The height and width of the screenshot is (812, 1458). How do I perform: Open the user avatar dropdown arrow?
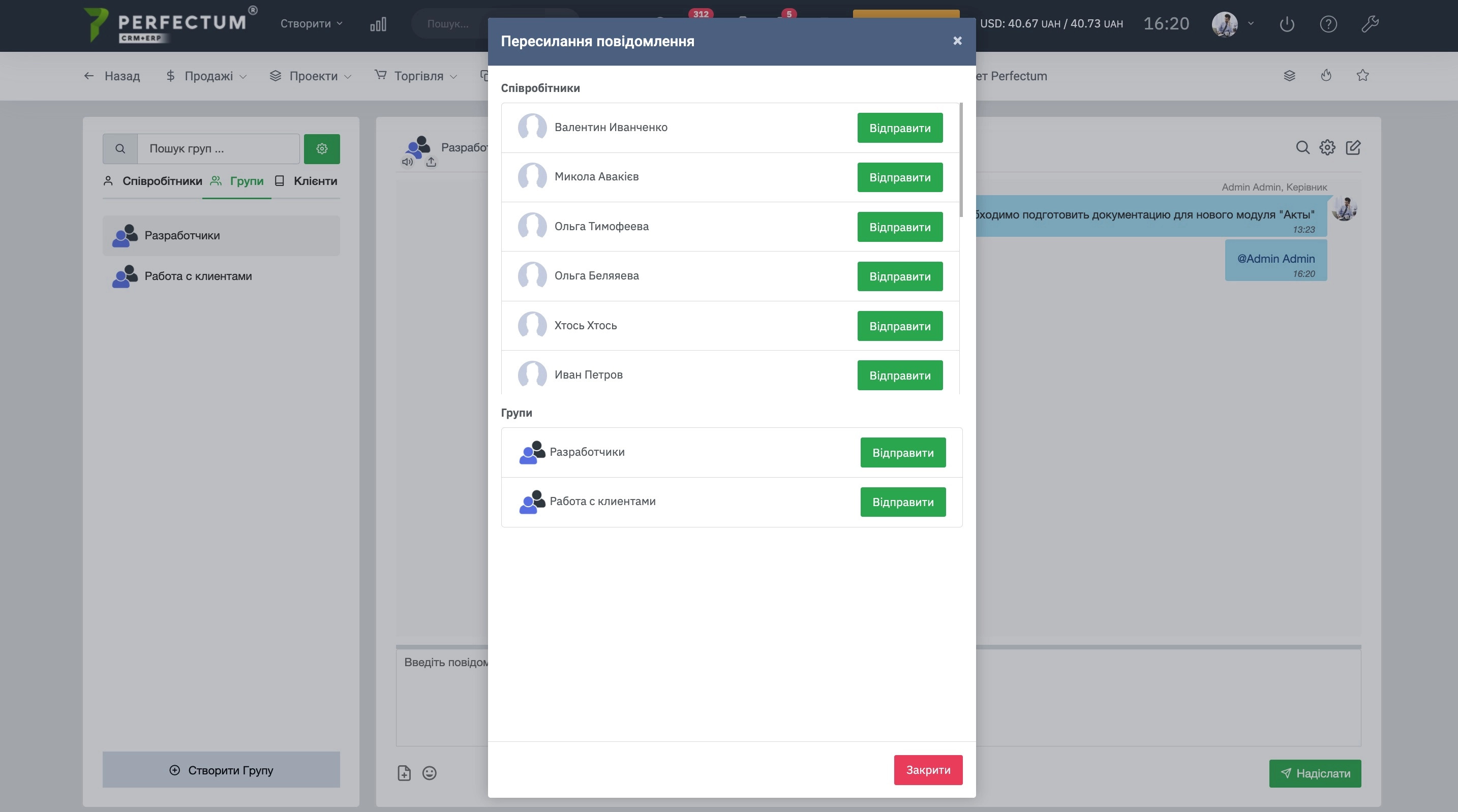click(x=1251, y=24)
